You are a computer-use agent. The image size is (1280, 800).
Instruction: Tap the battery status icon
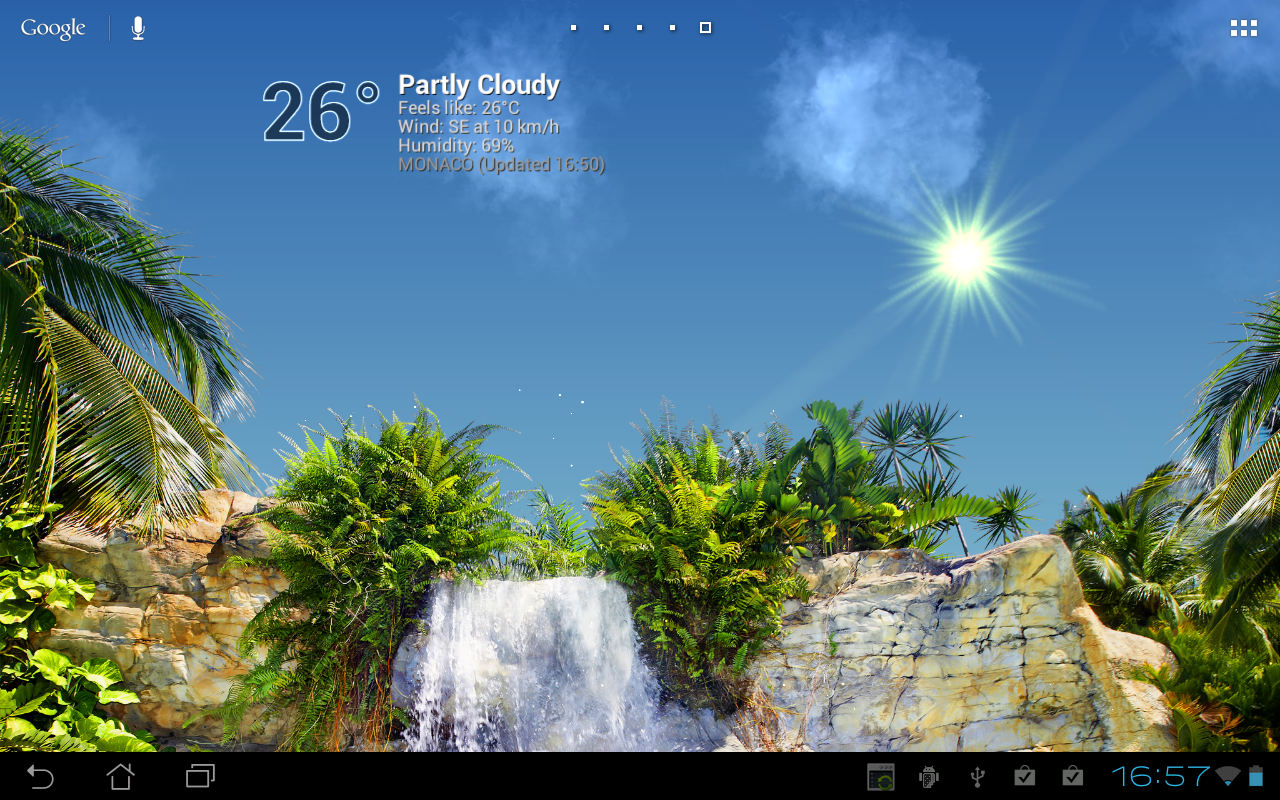(1256, 776)
